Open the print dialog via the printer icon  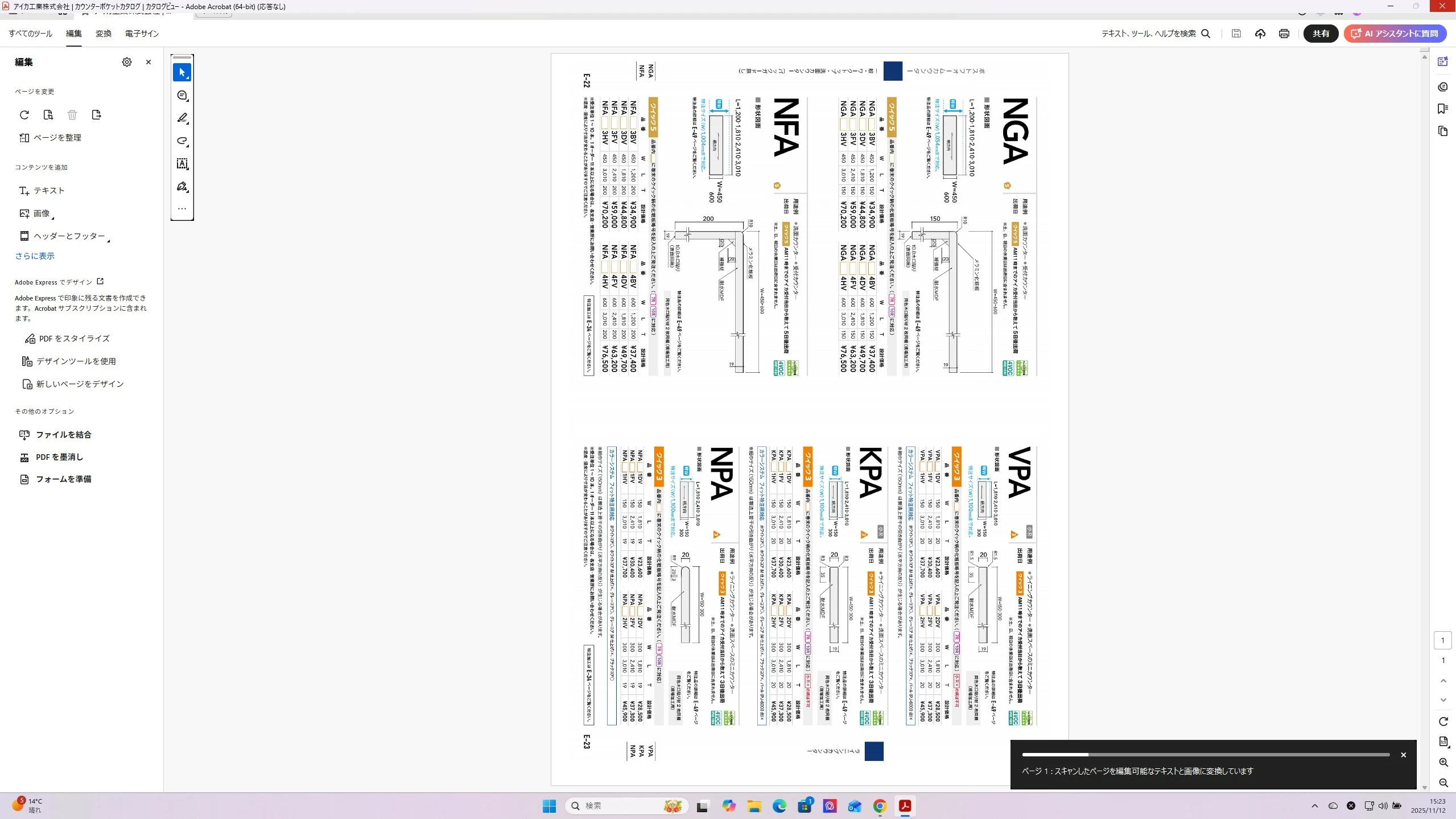coord(1284,34)
